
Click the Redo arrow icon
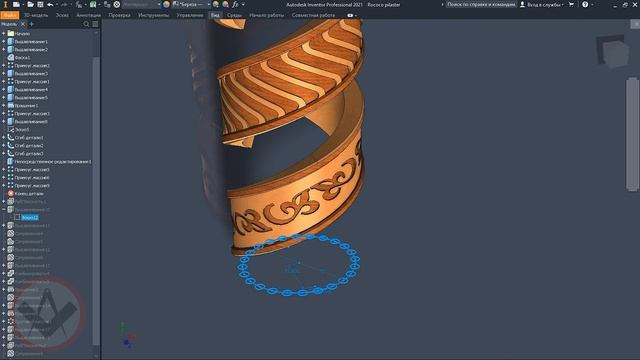tap(64, 4)
